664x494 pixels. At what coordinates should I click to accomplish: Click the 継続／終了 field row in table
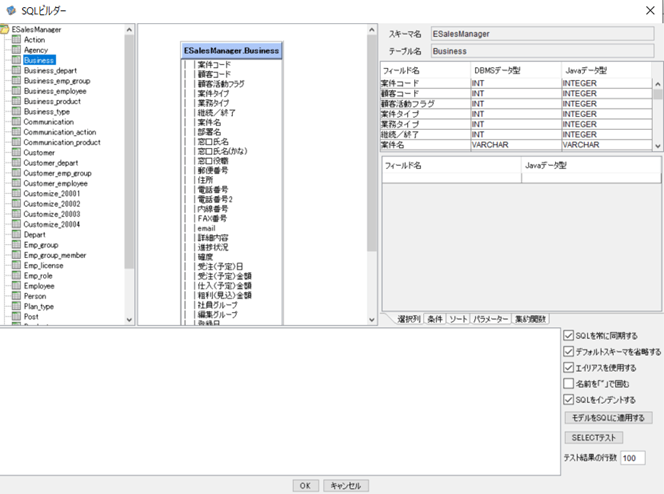516,134
